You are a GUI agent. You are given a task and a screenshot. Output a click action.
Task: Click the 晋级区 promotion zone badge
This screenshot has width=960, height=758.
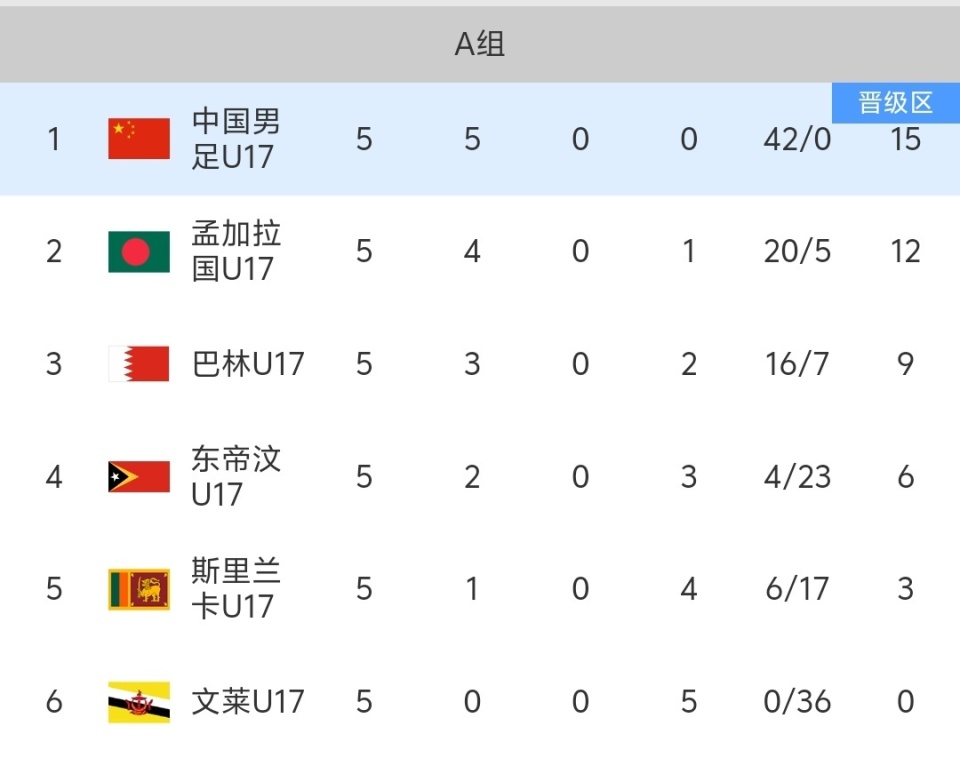pyautogui.click(x=895, y=103)
